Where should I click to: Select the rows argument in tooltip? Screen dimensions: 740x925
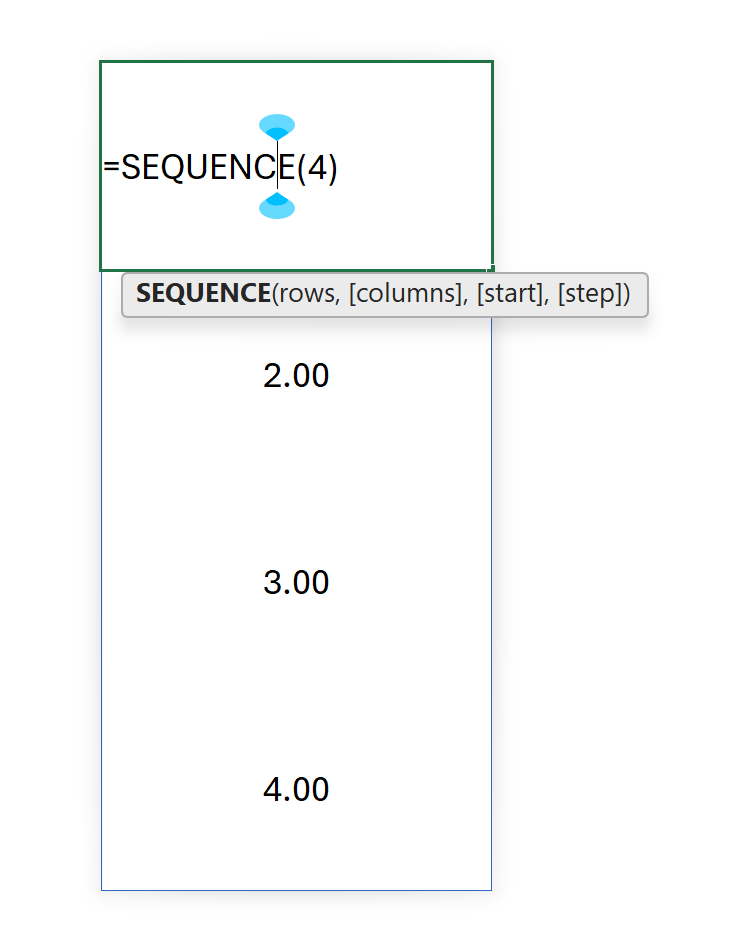[306, 294]
